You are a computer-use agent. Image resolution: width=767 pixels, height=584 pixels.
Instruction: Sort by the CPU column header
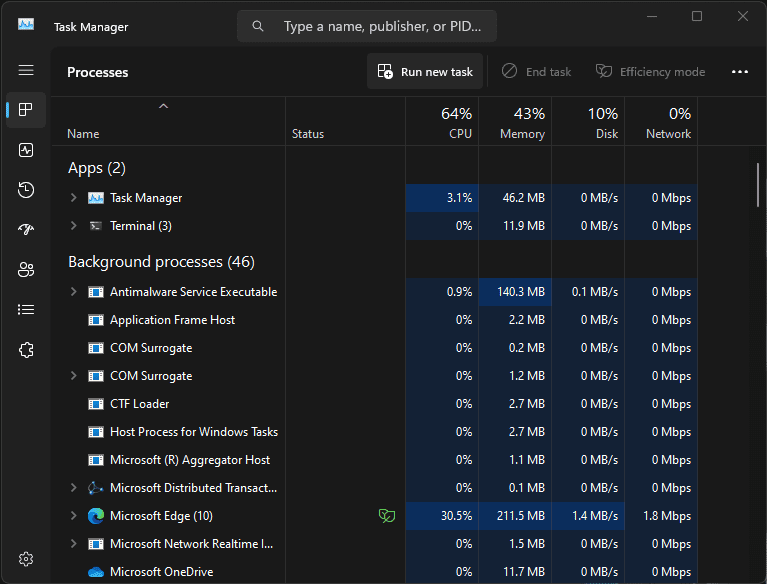tap(442, 121)
